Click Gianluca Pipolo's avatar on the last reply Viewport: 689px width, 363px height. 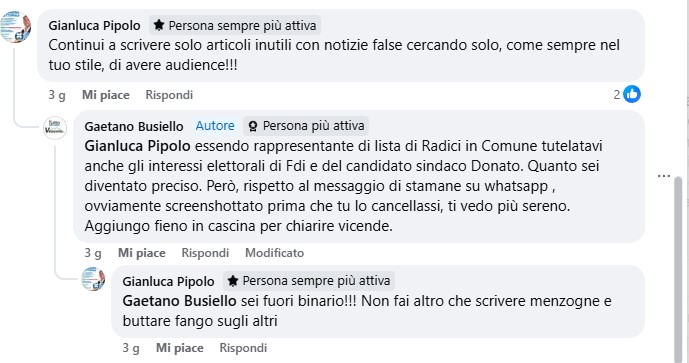click(93, 279)
